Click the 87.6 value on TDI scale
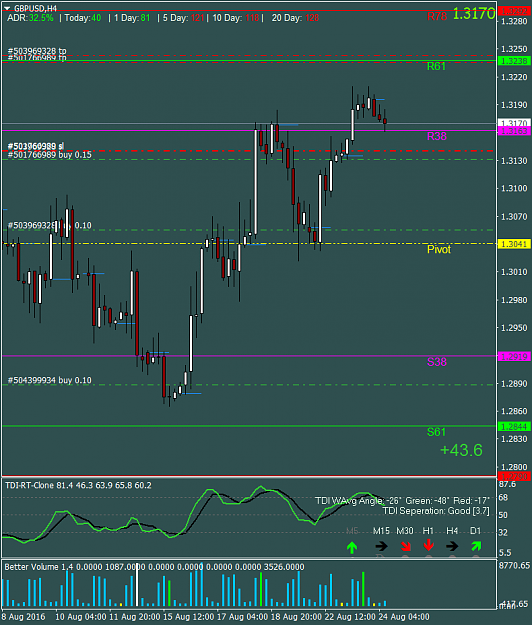 [x=507, y=484]
